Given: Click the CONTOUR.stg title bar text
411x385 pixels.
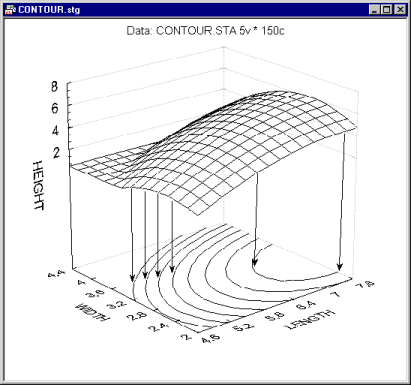Looking at the screenshot, I should click(x=49, y=10).
